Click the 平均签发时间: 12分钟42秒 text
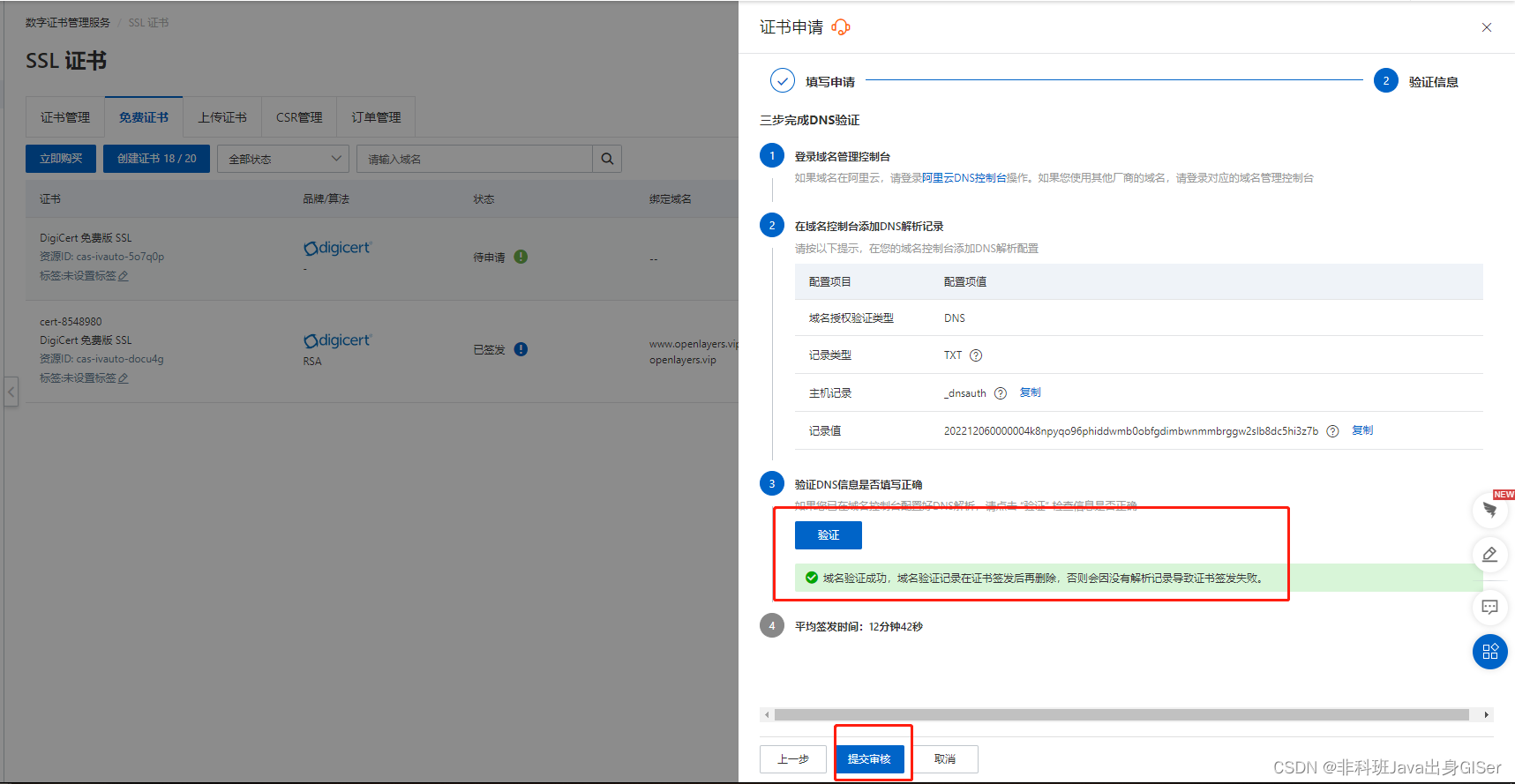The width and height of the screenshot is (1515, 784). [x=859, y=627]
